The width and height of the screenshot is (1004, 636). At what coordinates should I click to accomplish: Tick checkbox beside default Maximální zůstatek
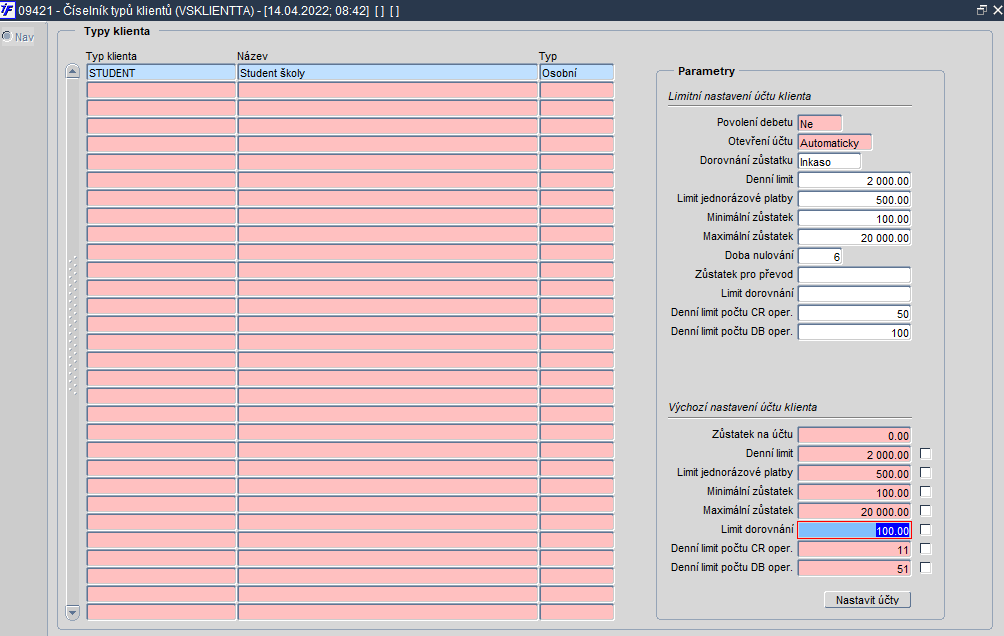coord(925,511)
